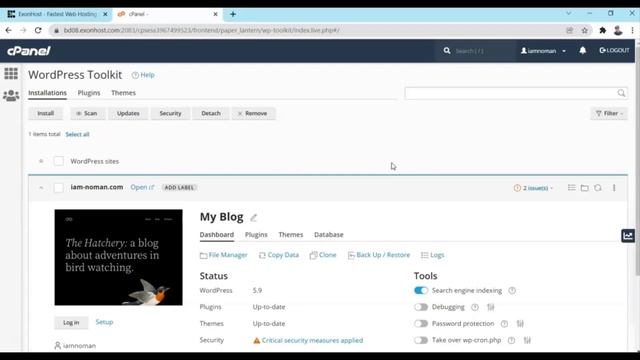The width and height of the screenshot is (640, 360).
Task: Open list view icon for iam-noman.com
Action: 571,188
